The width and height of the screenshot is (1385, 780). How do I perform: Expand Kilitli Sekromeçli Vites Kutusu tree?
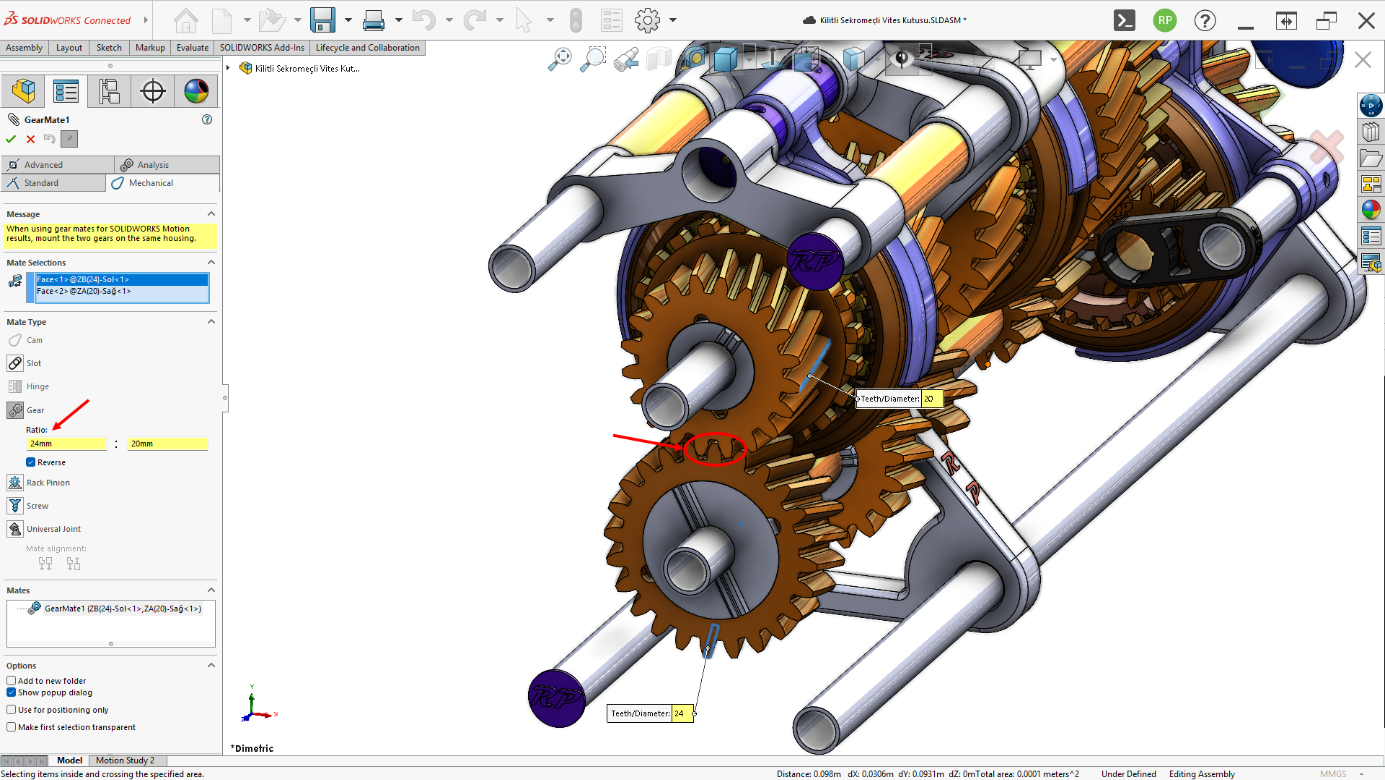pos(229,68)
